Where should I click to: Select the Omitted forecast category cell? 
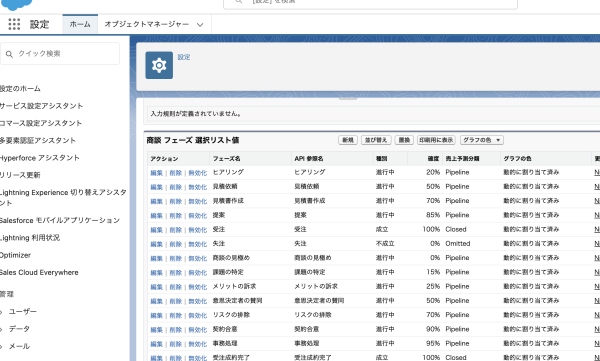click(x=458, y=243)
